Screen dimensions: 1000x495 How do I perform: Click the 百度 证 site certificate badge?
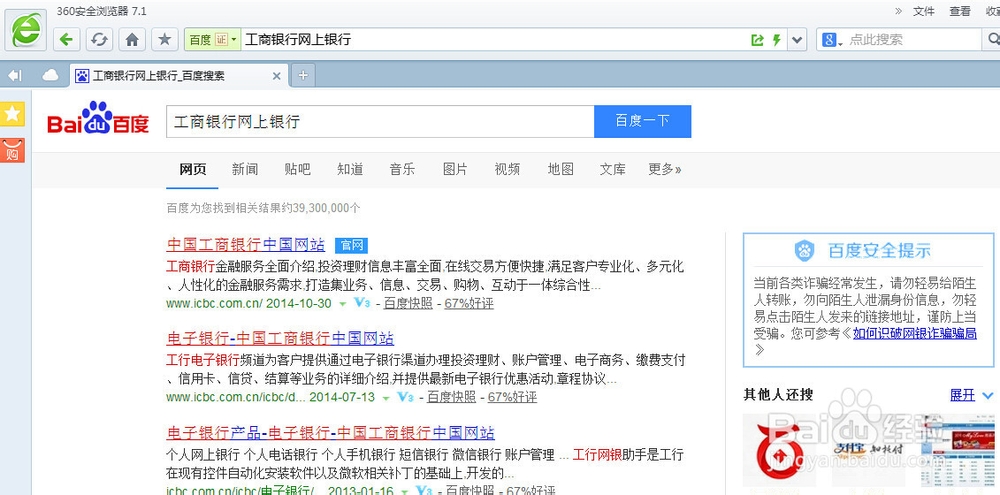click(212, 40)
